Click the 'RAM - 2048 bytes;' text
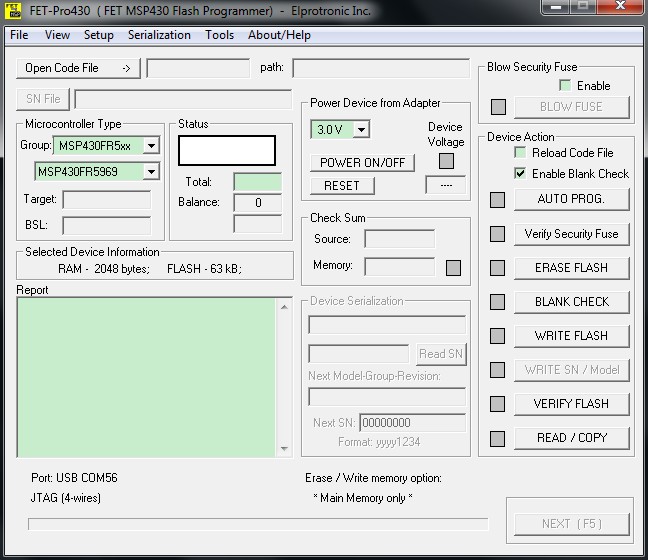The height and width of the screenshot is (560, 648). click(x=104, y=269)
